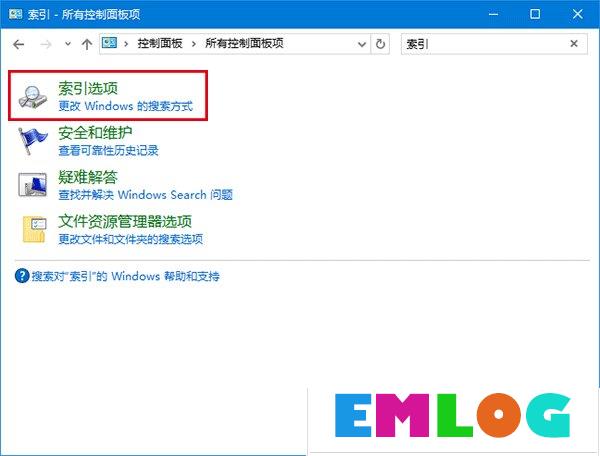Image resolution: width=600 pixels, height=456 pixels.
Task: Go up one level with up arrow
Action: coord(87,44)
